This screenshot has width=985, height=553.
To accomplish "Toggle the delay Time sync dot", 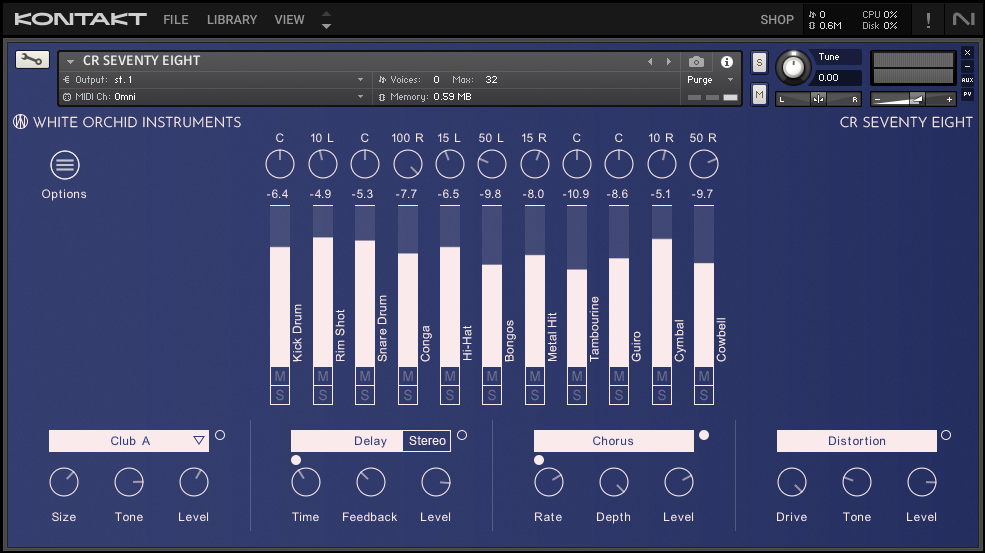I will [296, 460].
